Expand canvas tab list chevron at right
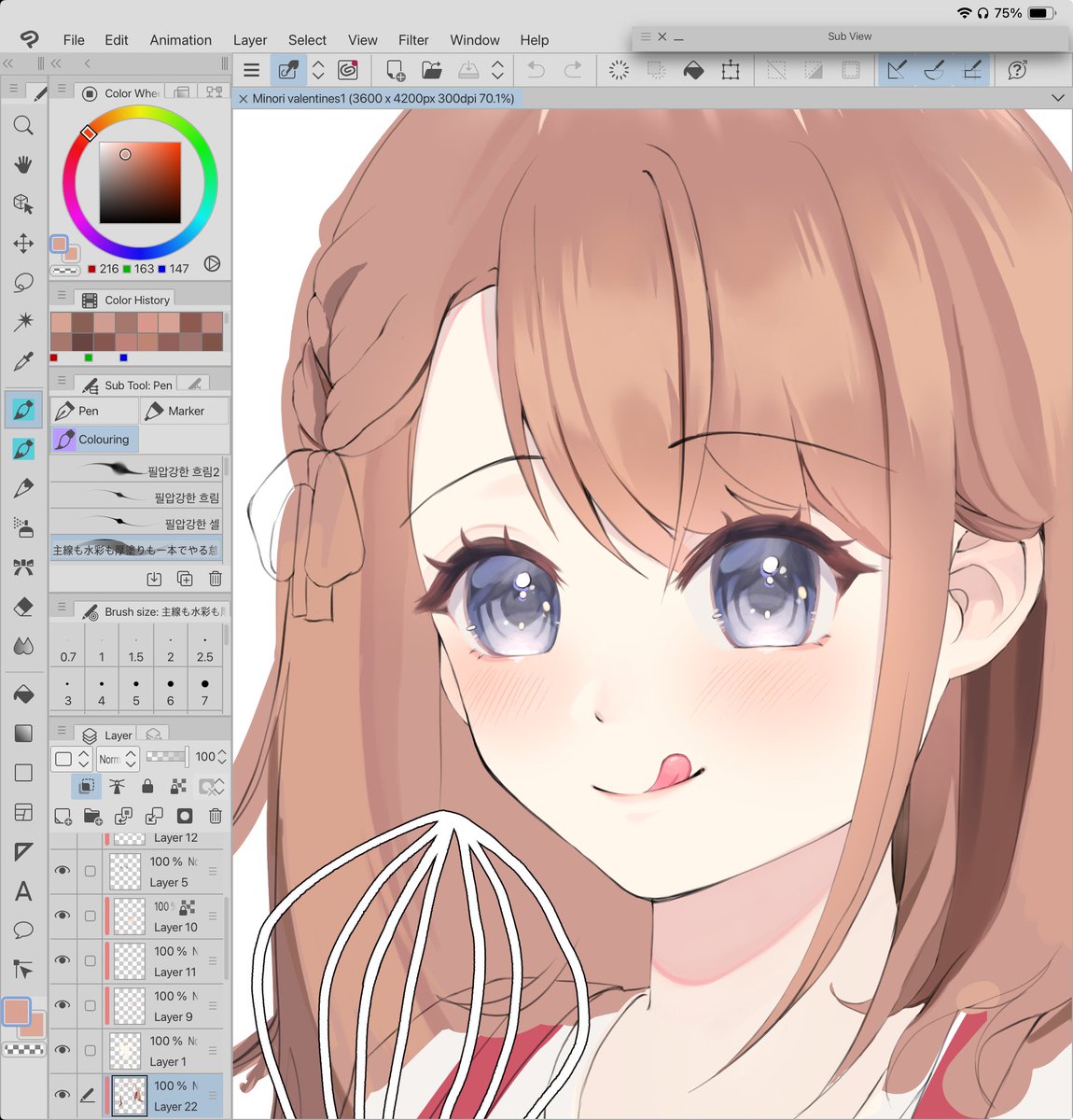The width and height of the screenshot is (1073, 1120). coord(1057,98)
